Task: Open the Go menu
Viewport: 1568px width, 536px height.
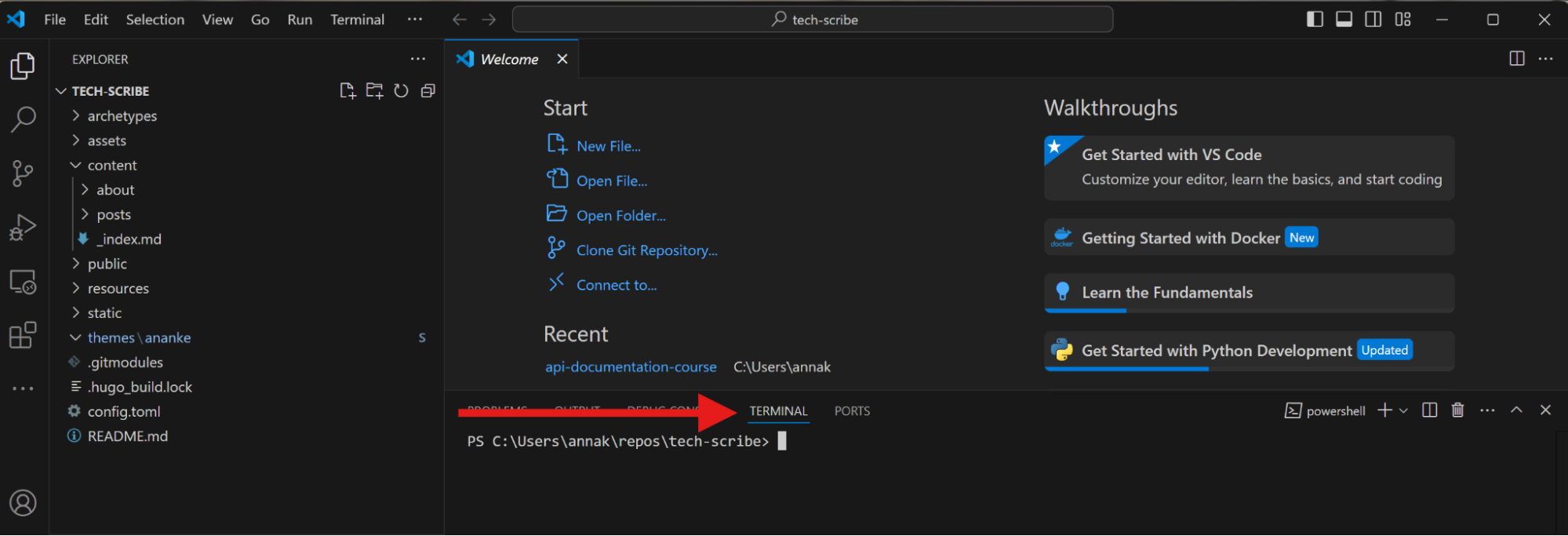Action: 260,20
